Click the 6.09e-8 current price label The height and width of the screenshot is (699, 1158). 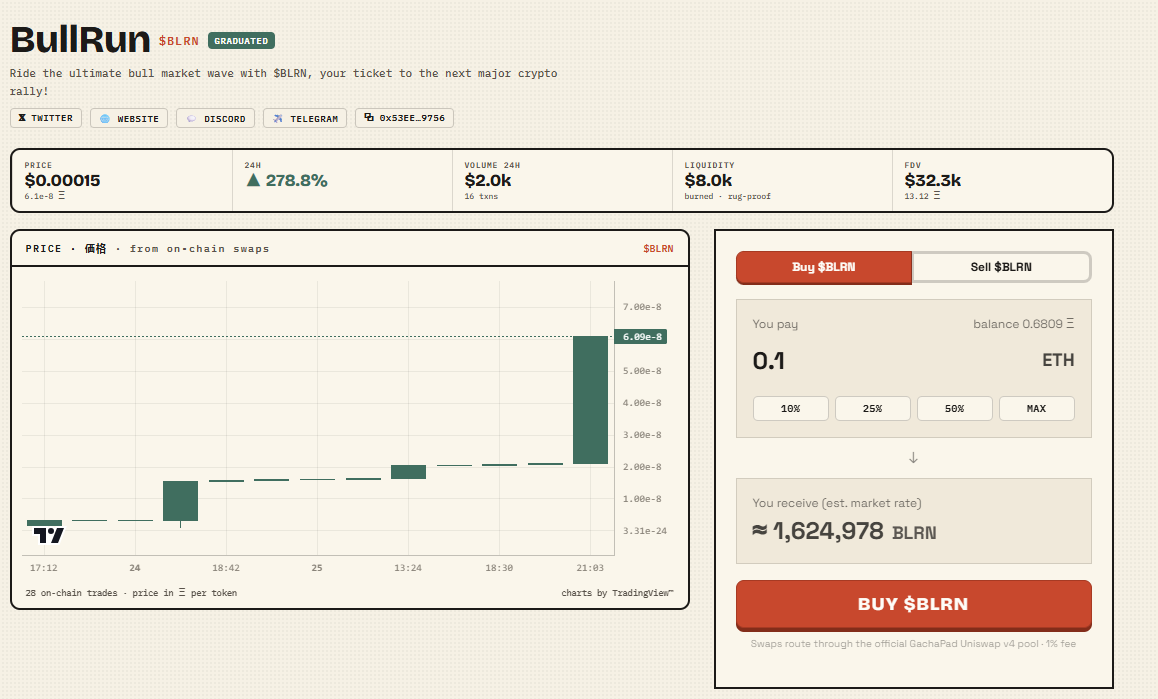click(x=641, y=337)
